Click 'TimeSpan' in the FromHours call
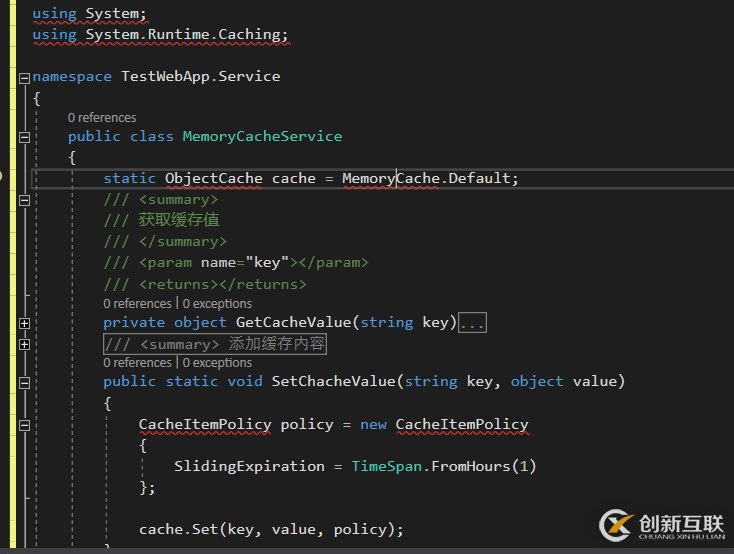The image size is (734, 554). click(x=387, y=466)
